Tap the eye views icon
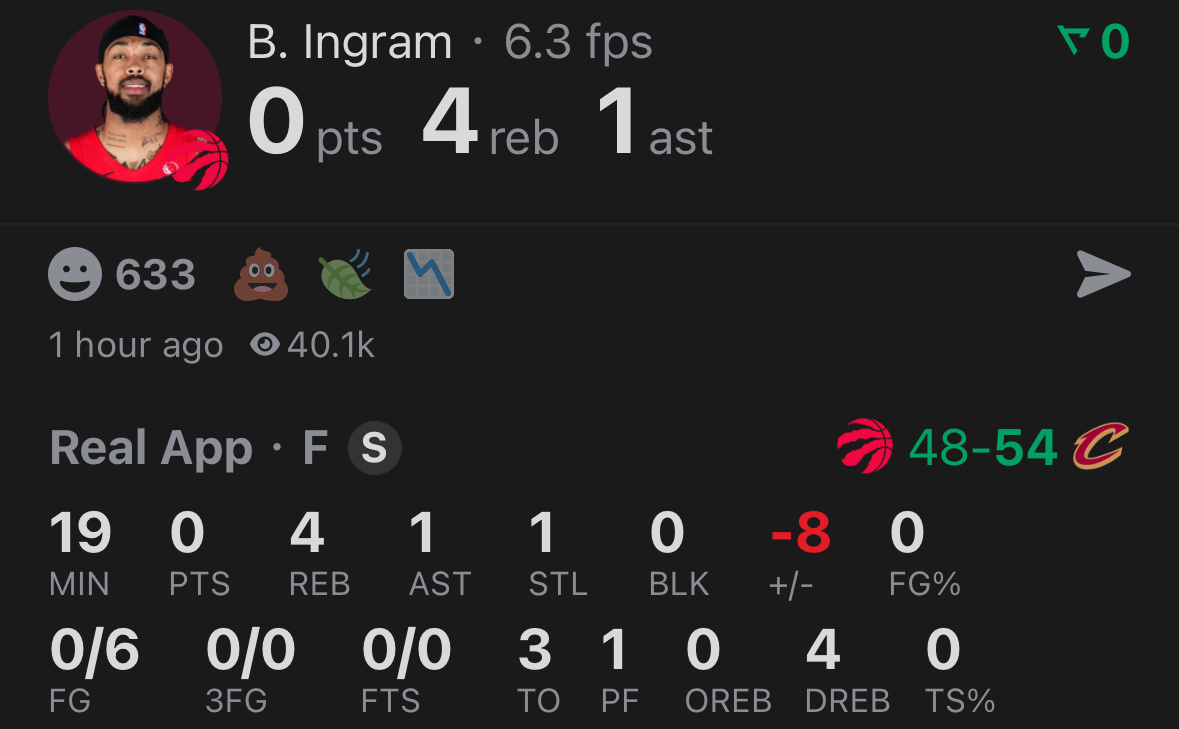Viewport: 1179px width, 729px height. coord(264,346)
